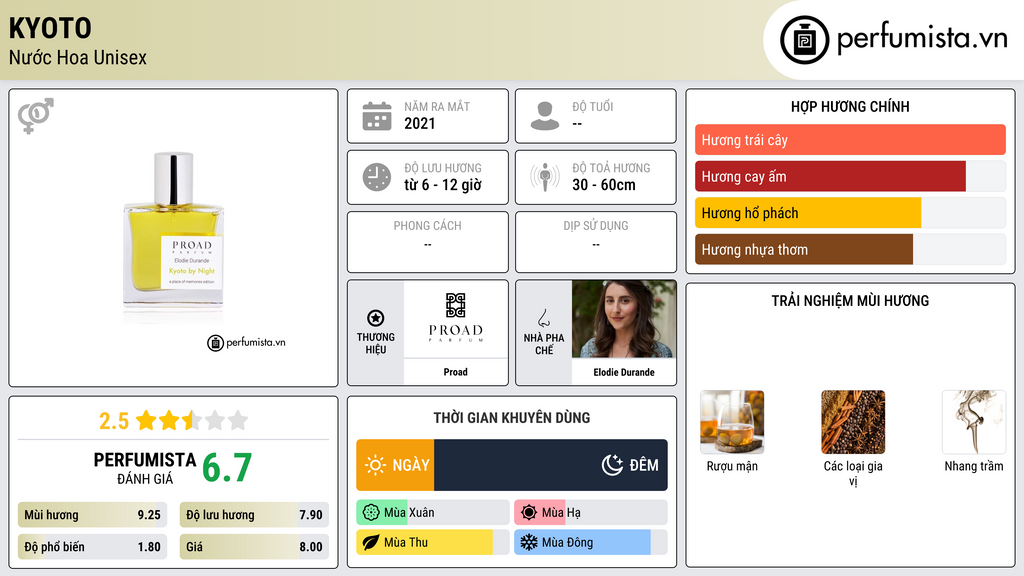This screenshot has height=576, width=1024.
Task: Click the Ngày daytime segment
Action: 395,465
